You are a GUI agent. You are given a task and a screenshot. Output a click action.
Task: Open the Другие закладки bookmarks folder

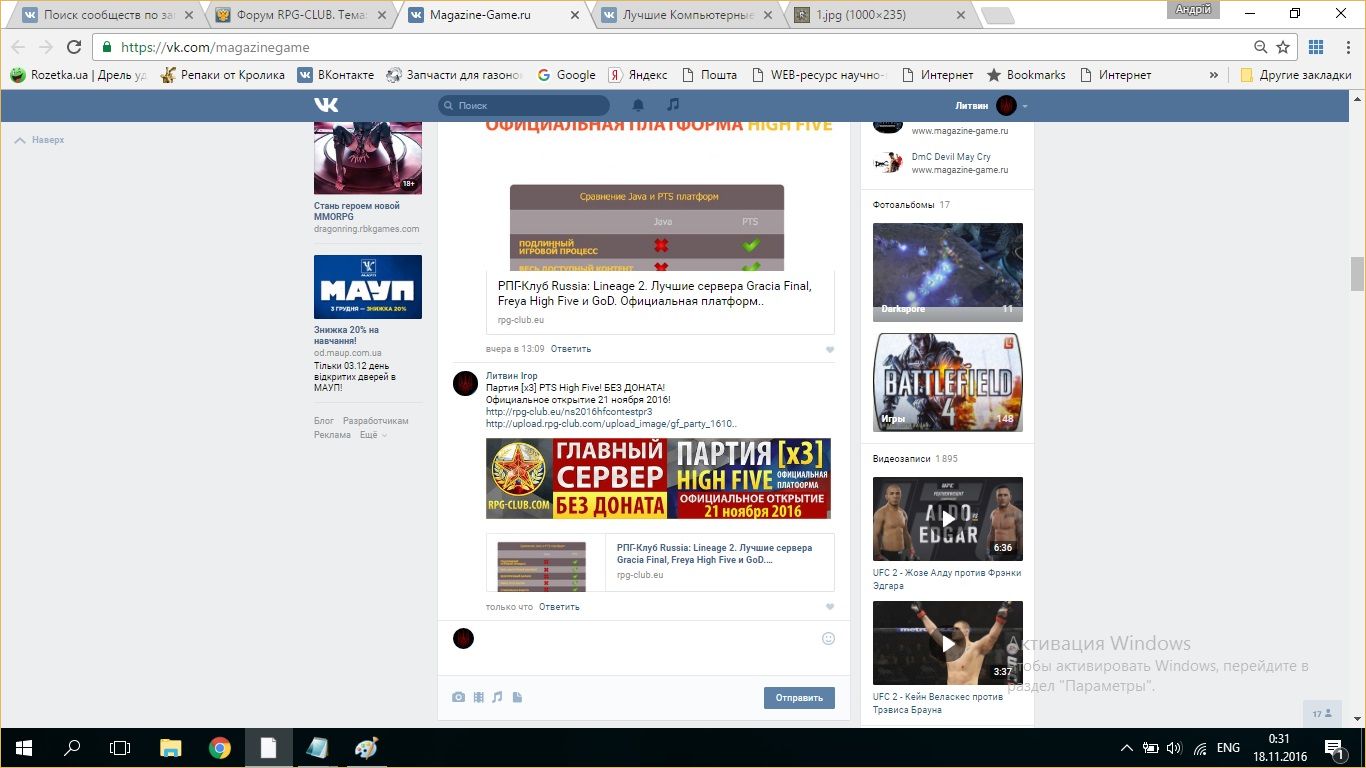pos(1295,75)
